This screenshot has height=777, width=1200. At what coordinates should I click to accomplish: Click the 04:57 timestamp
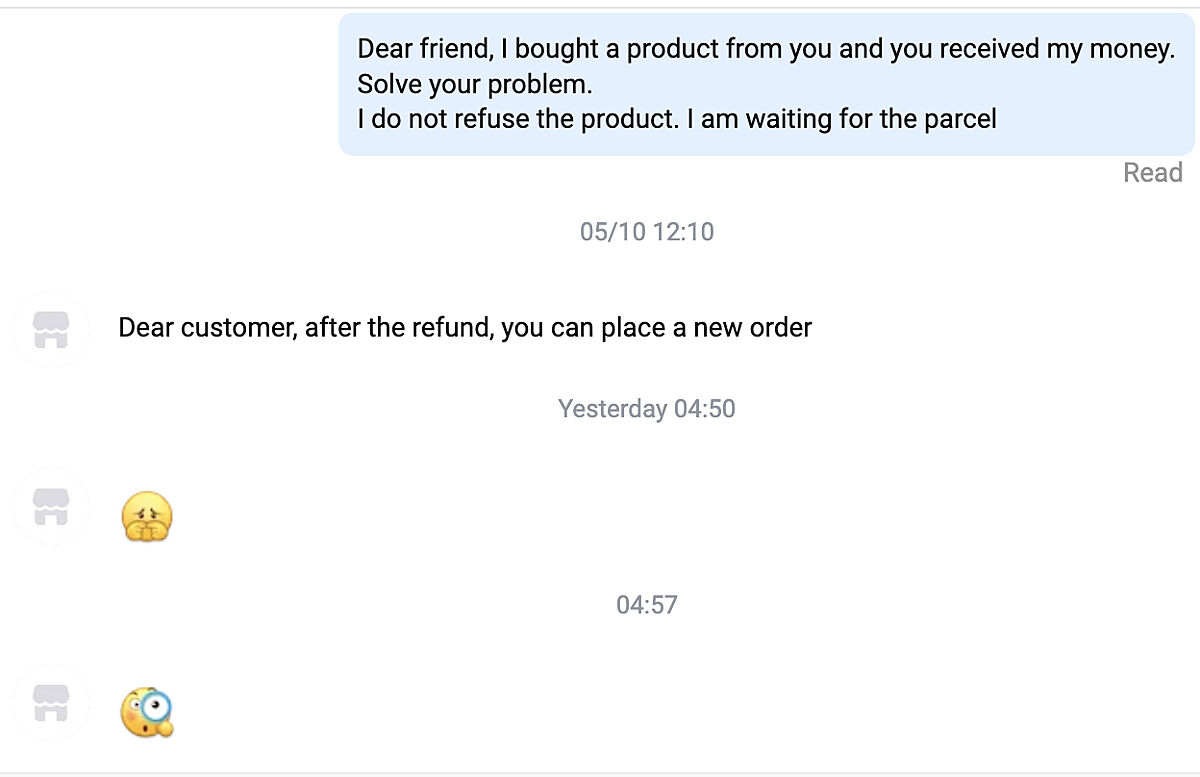(646, 605)
